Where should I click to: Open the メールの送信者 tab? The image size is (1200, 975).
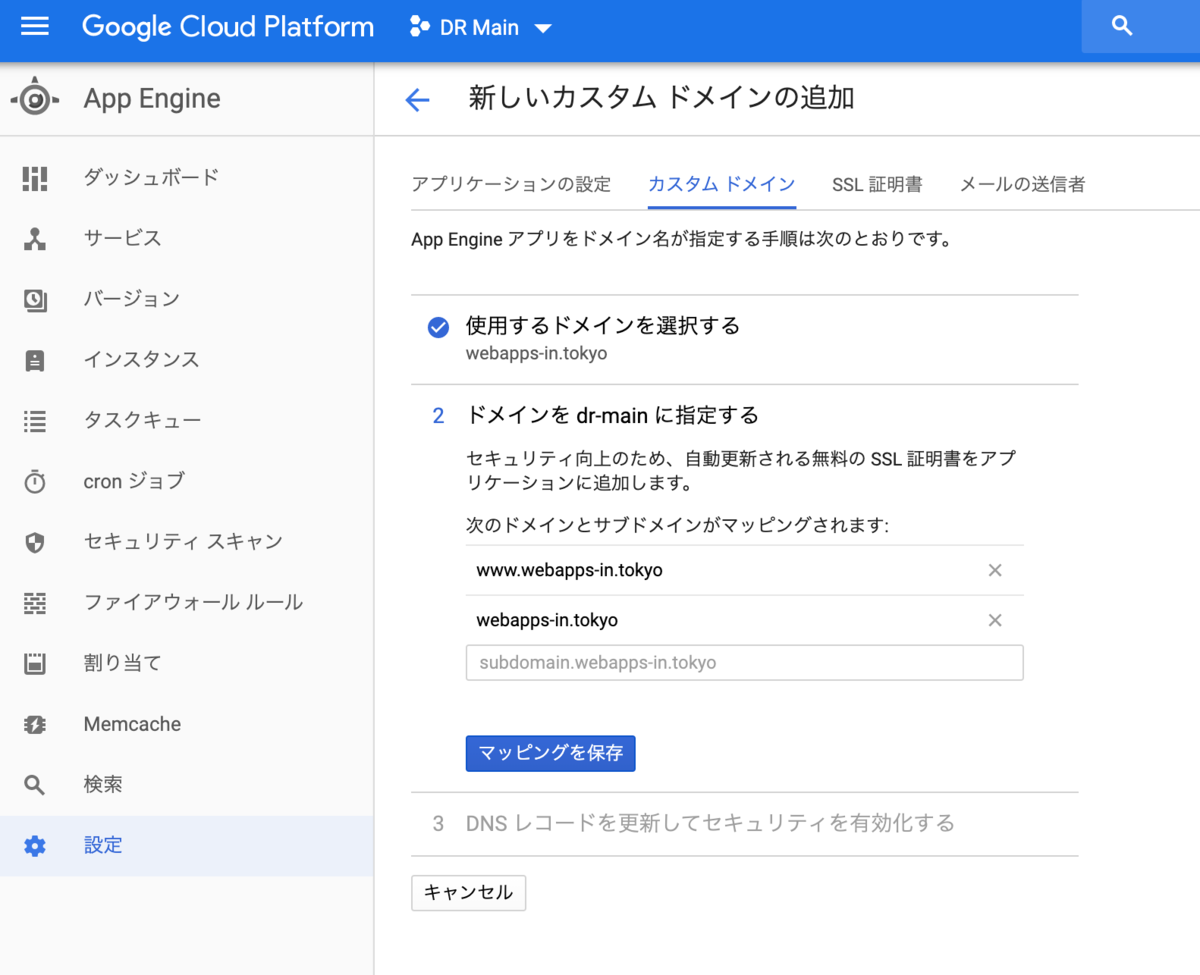(x=1022, y=184)
